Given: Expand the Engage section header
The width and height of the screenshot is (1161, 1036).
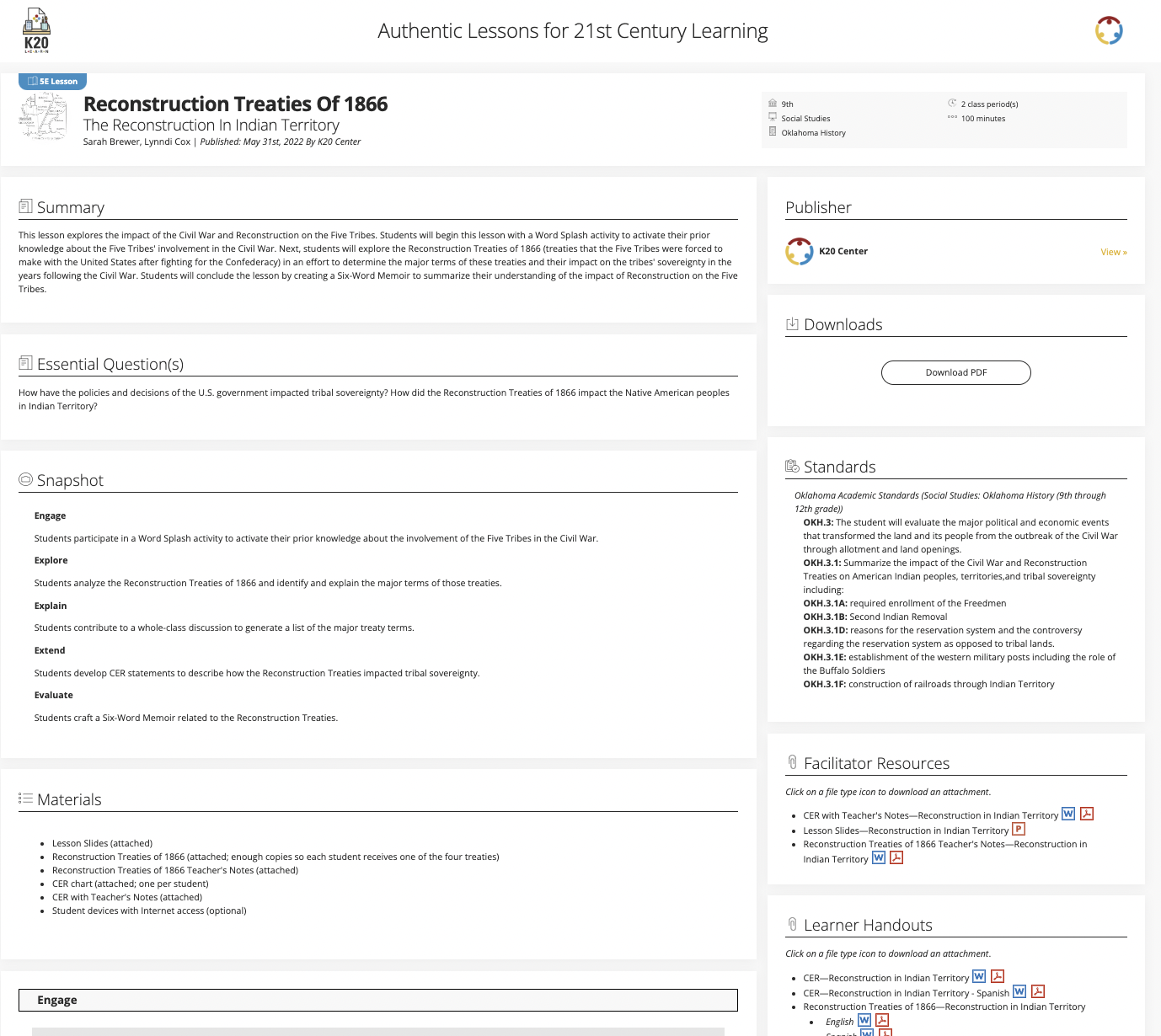Looking at the screenshot, I should click(377, 1000).
